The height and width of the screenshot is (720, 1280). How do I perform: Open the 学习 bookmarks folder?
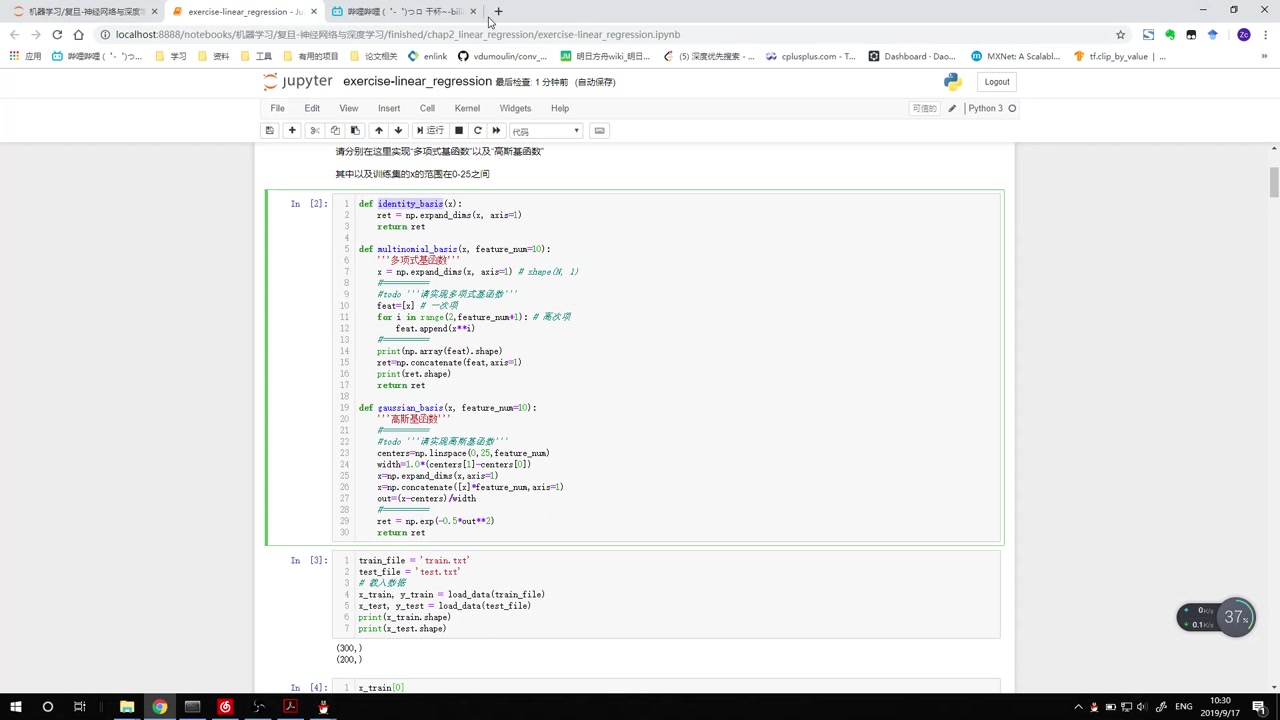click(171, 57)
